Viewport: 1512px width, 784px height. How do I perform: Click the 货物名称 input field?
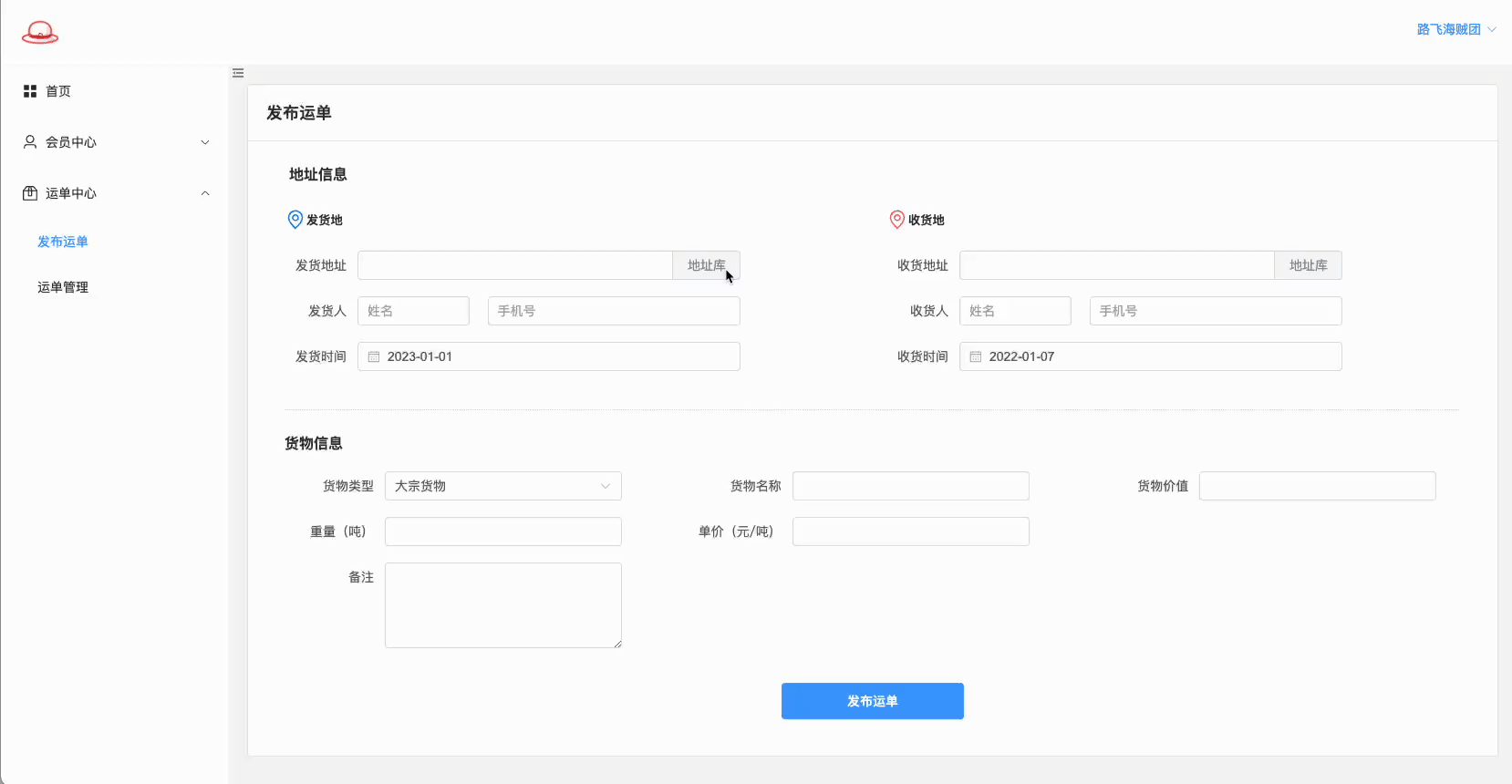click(x=910, y=486)
